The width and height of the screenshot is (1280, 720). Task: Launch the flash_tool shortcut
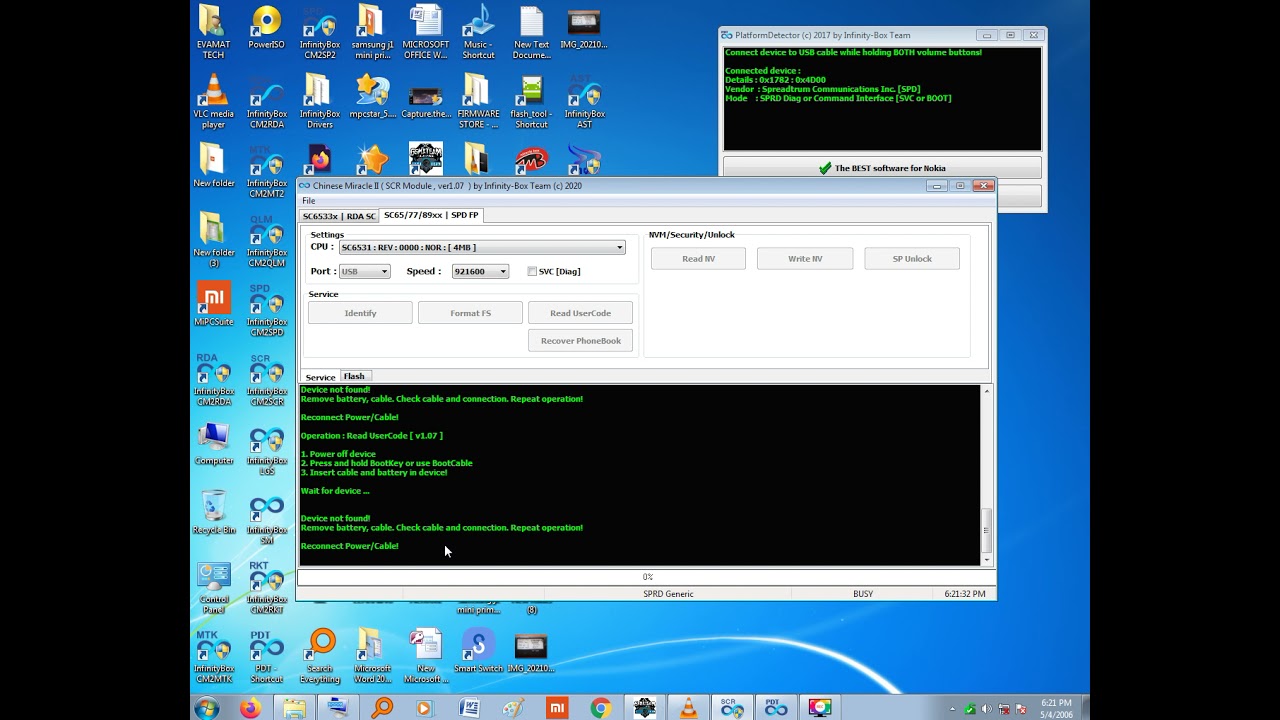pos(531,100)
